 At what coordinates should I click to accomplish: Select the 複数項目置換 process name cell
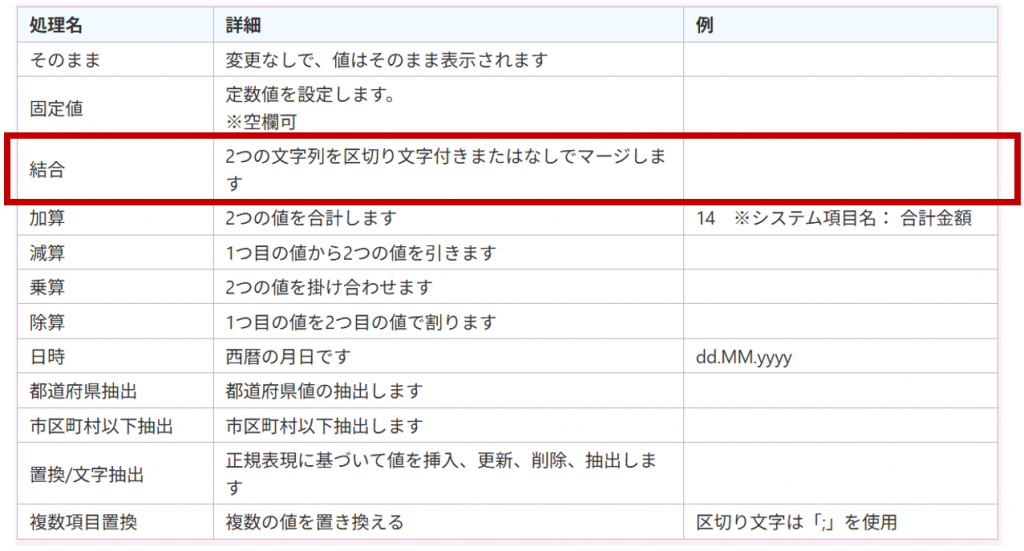tap(115, 522)
